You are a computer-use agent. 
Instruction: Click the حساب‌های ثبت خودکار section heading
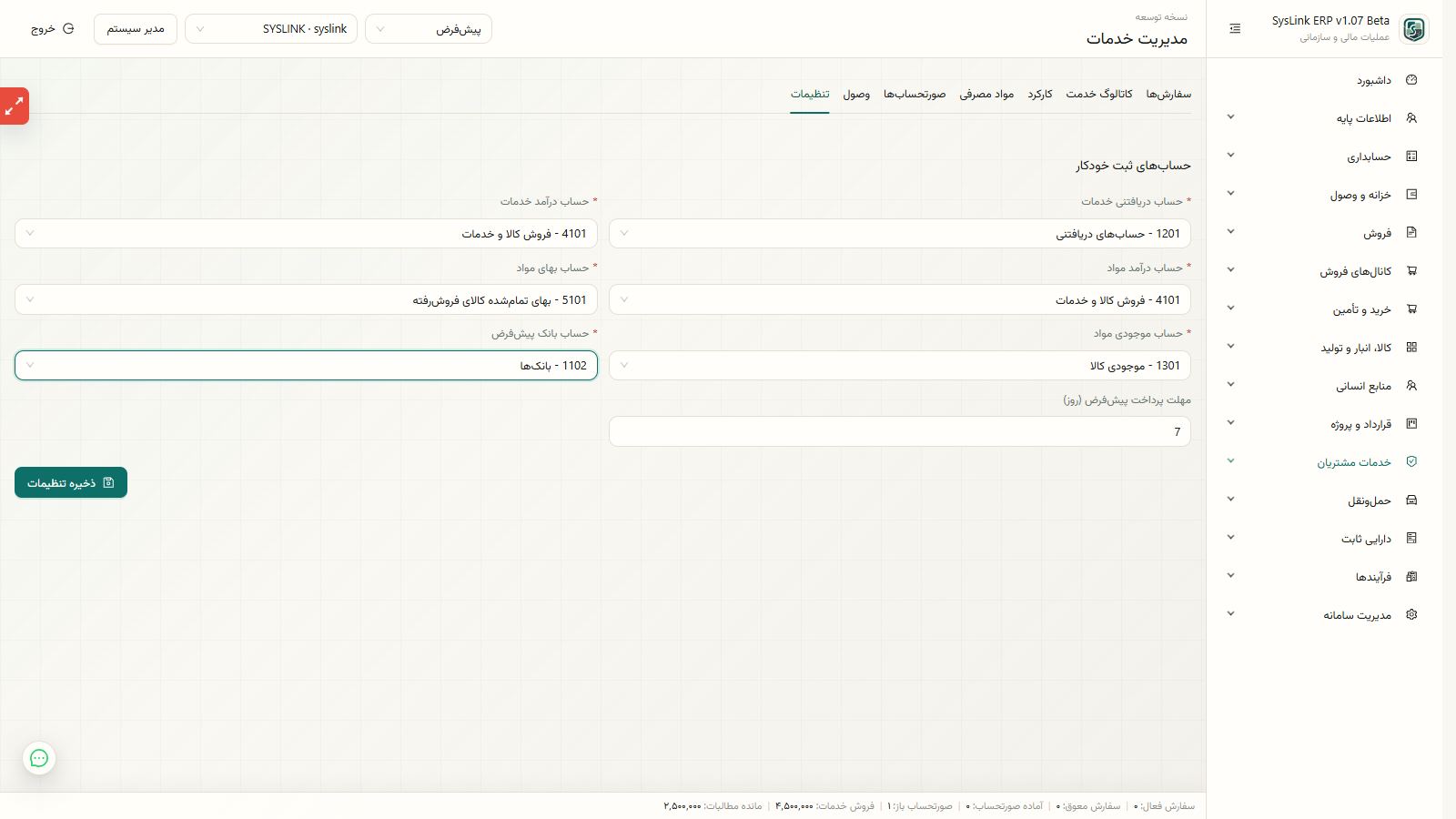(x=1133, y=166)
